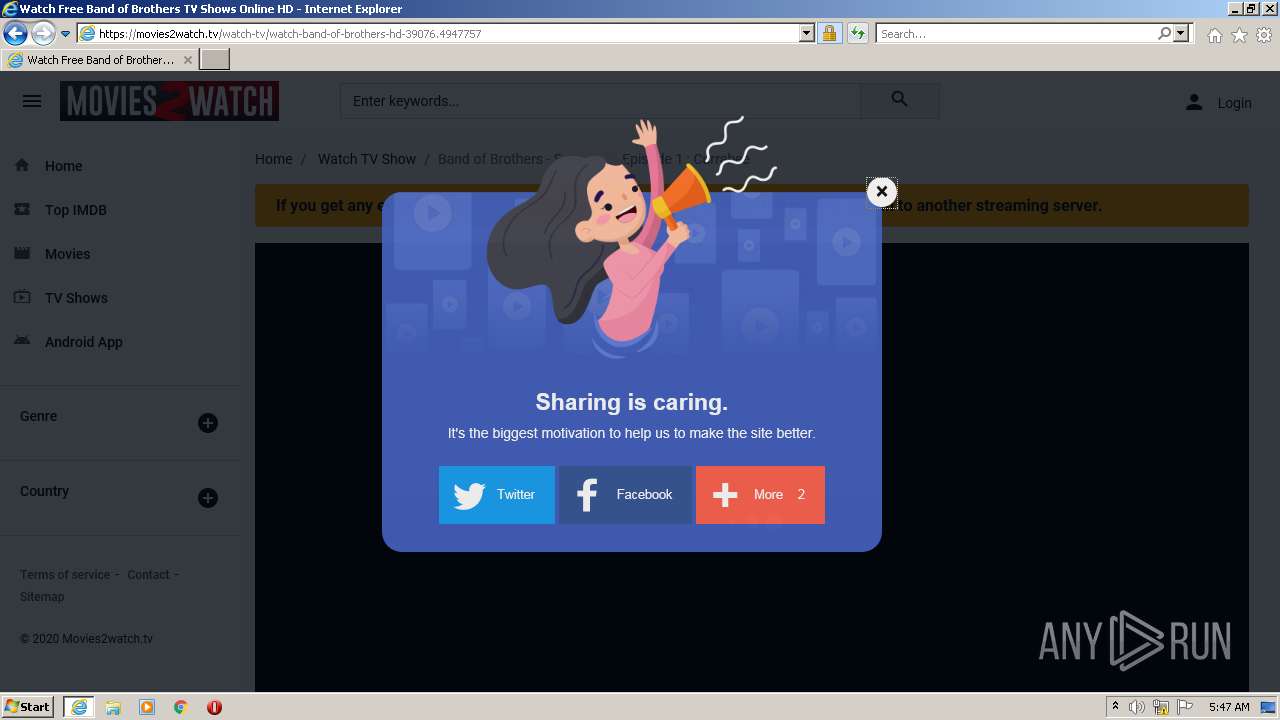The height and width of the screenshot is (720, 1280).
Task: Open the Windows Start menu
Action: point(27,706)
